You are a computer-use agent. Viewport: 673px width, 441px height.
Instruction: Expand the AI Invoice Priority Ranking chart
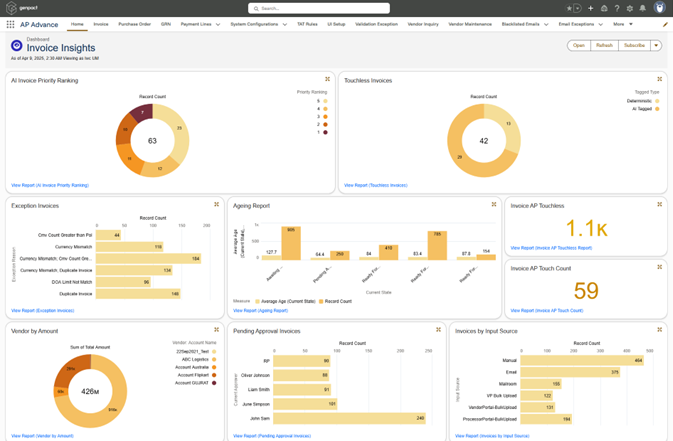327,79
